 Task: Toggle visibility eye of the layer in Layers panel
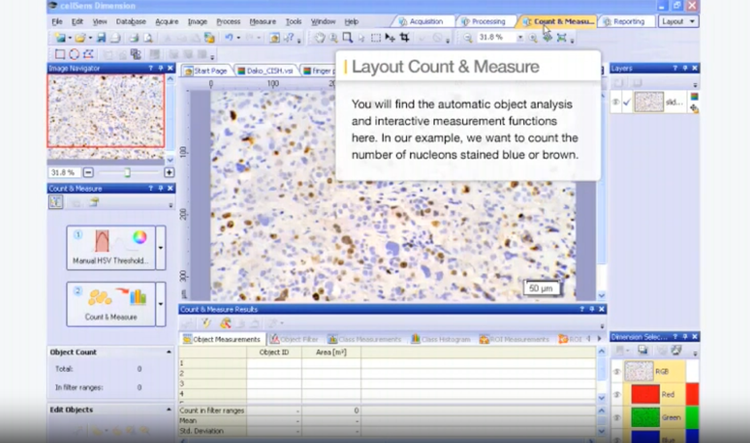click(x=616, y=101)
